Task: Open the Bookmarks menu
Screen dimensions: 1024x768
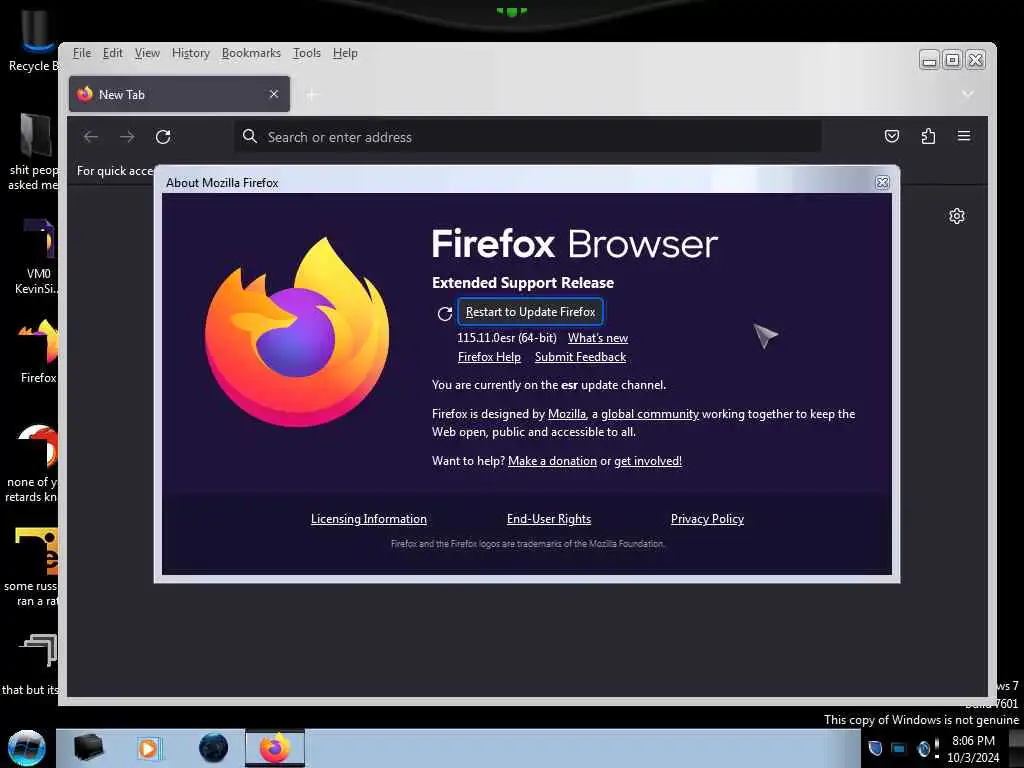Action: coord(251,53)
